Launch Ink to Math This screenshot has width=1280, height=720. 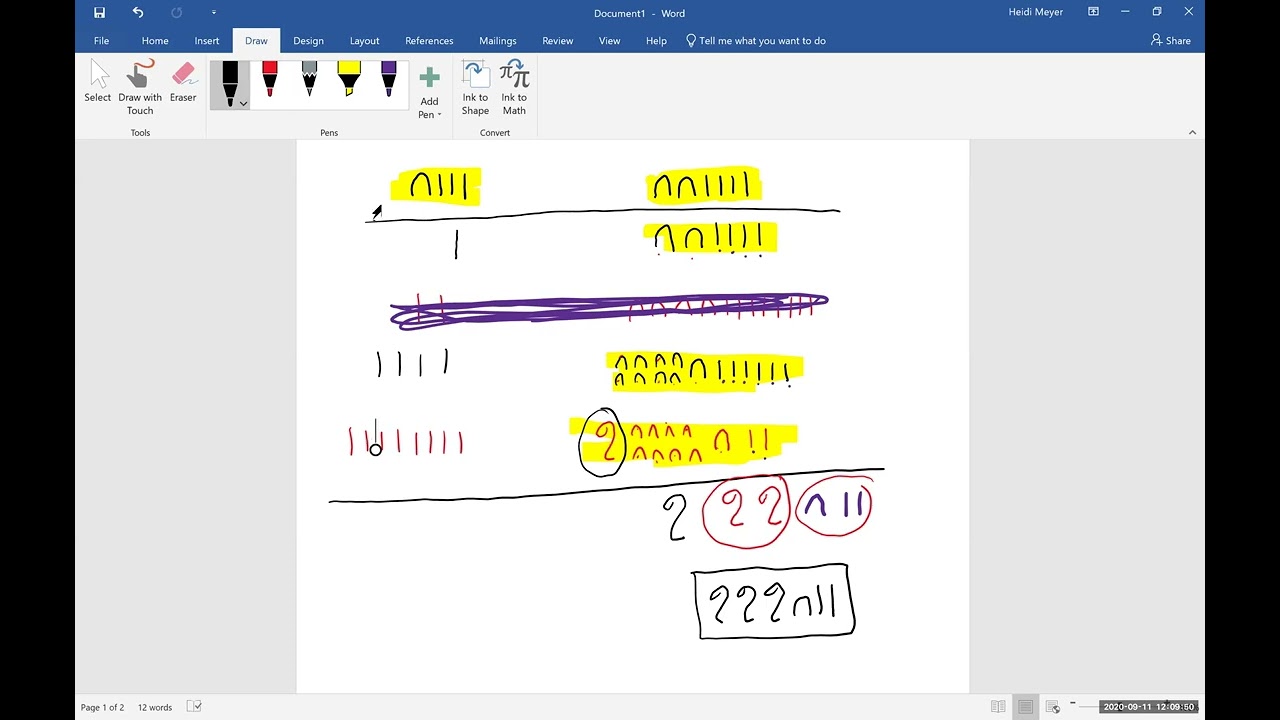point(514,88)
